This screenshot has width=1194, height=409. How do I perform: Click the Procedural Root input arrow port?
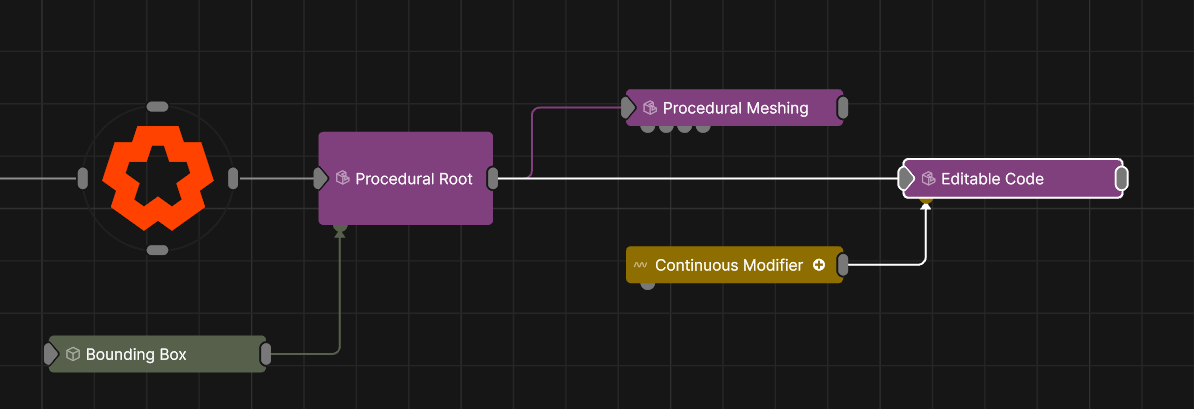click(320, 178)
